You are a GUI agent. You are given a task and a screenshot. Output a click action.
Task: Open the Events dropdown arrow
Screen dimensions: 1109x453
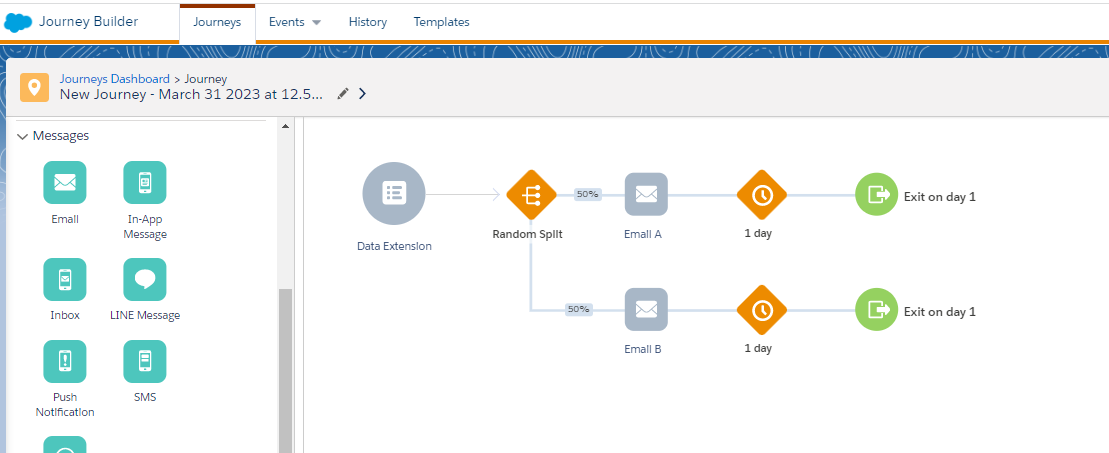pos(316,23)
